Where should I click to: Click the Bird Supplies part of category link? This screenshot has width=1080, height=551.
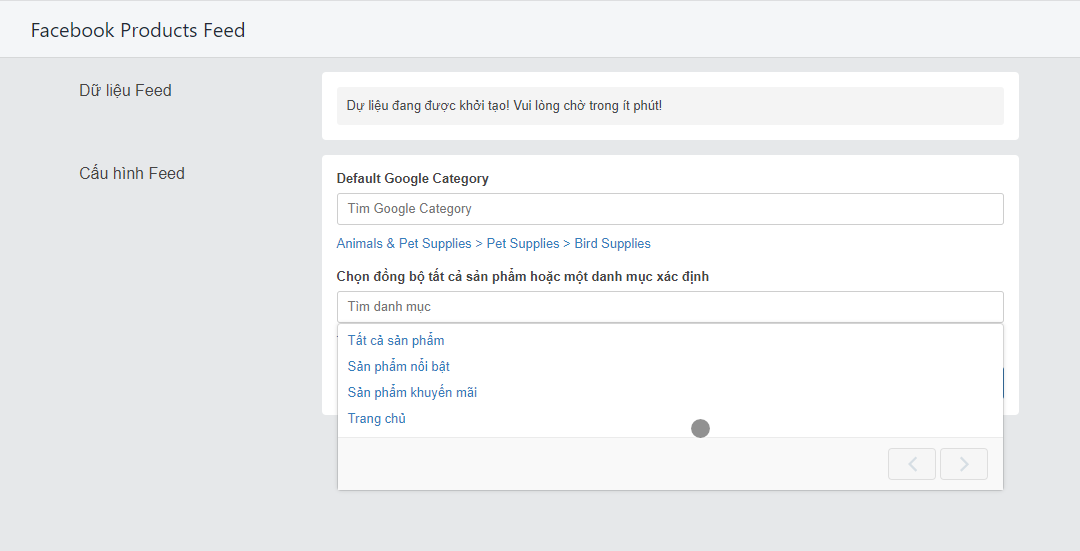(612, 243)
